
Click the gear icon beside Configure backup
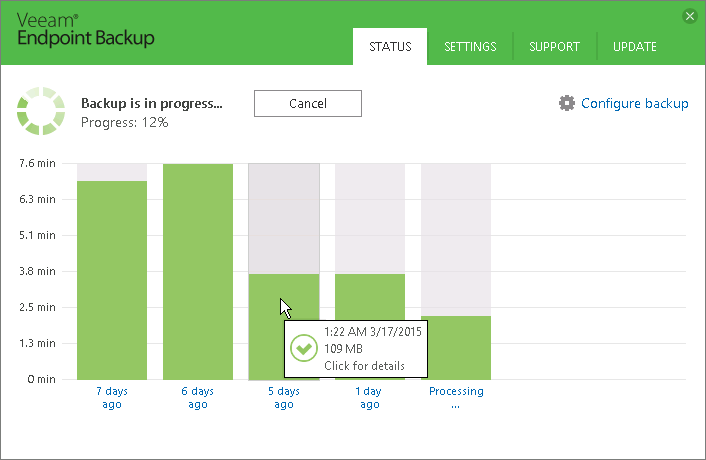567,103
